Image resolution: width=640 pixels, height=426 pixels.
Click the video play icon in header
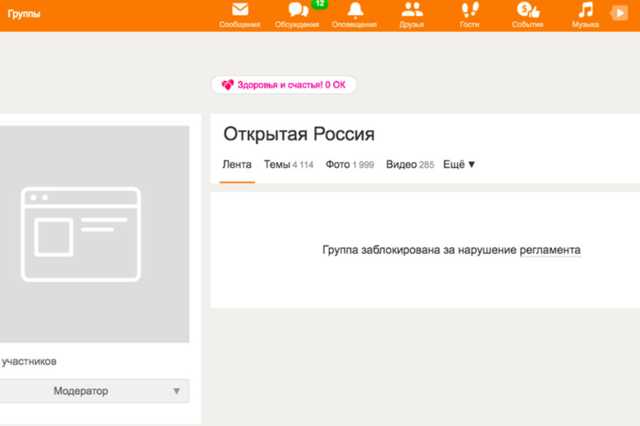[x=619, y=13]
